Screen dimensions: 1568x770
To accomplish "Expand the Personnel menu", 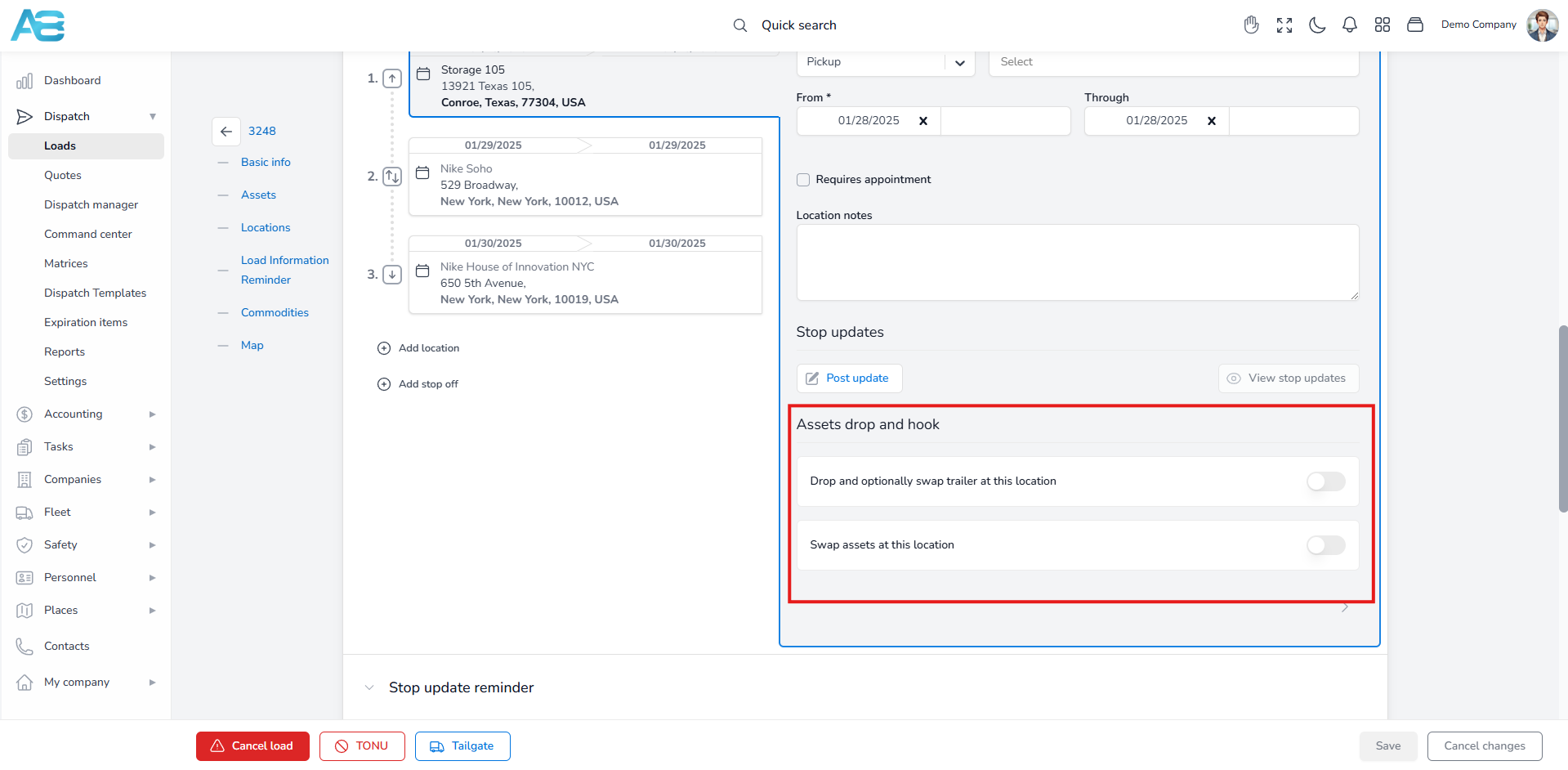I will (153, 578).
